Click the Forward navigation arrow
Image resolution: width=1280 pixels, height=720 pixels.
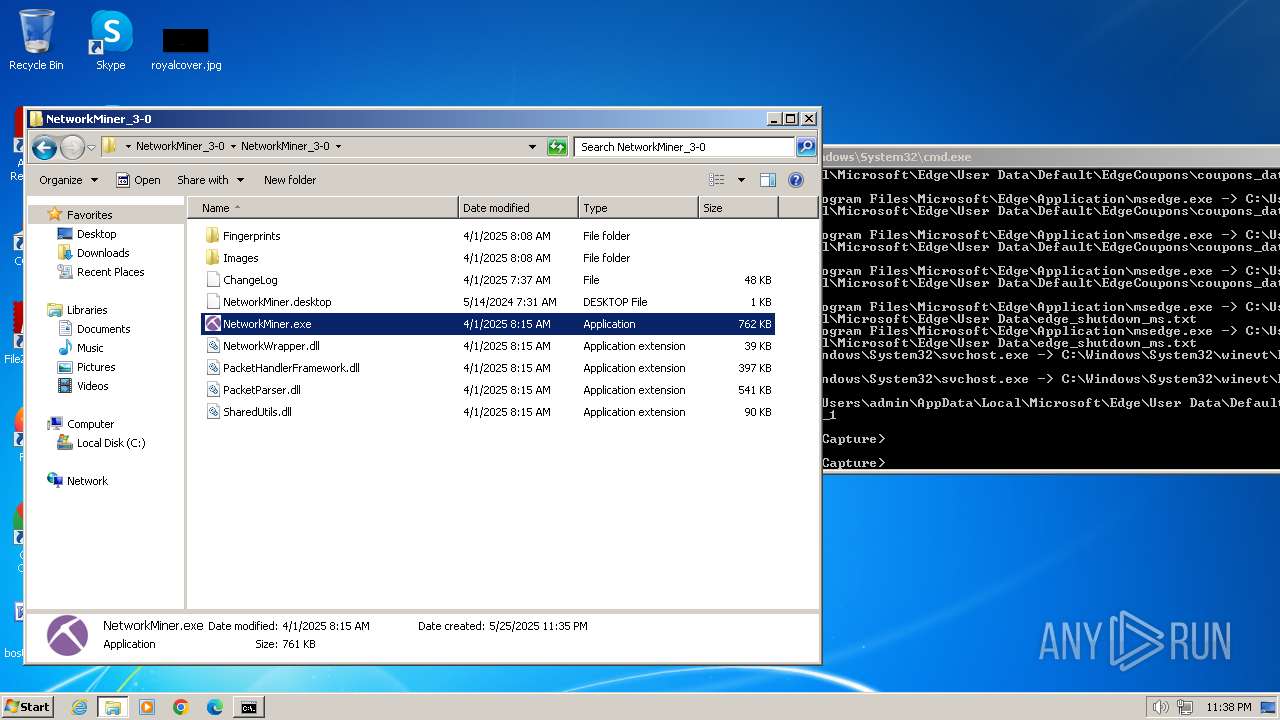coord(72,148)
